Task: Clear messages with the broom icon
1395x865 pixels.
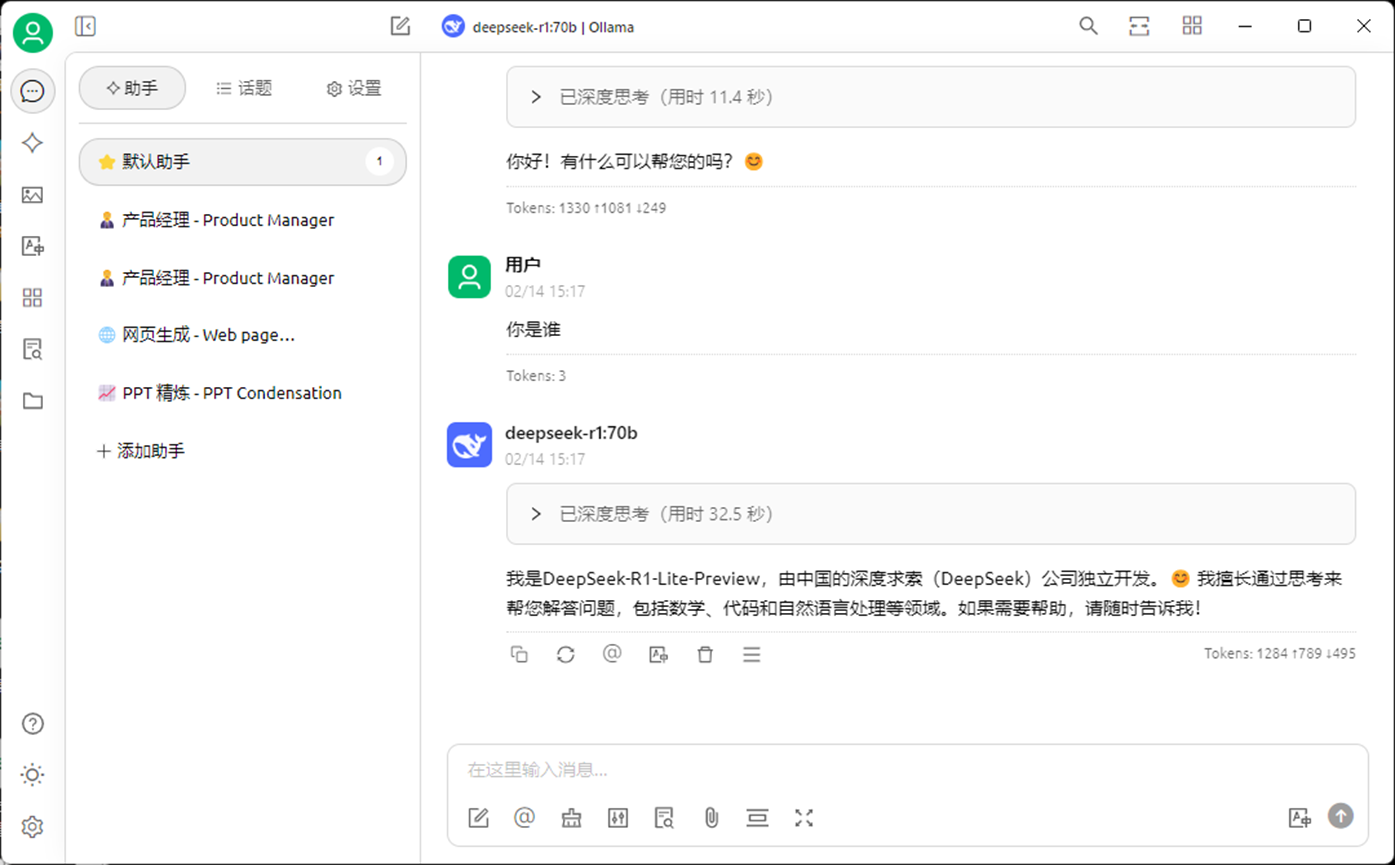Action: 571,818
